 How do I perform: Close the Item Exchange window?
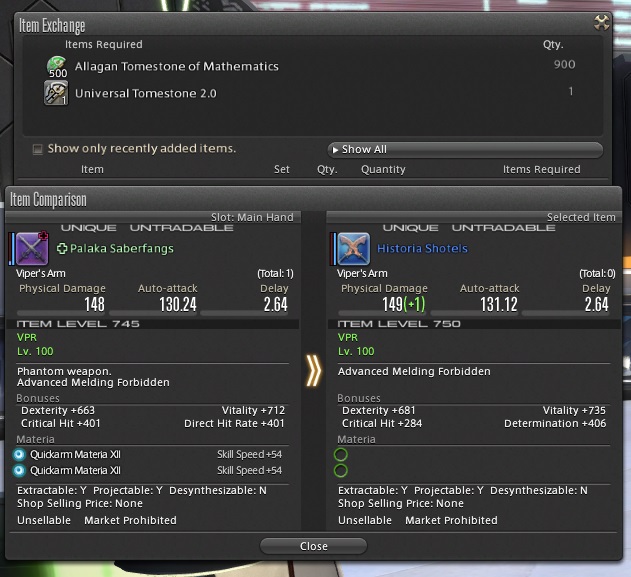point(601,23)
